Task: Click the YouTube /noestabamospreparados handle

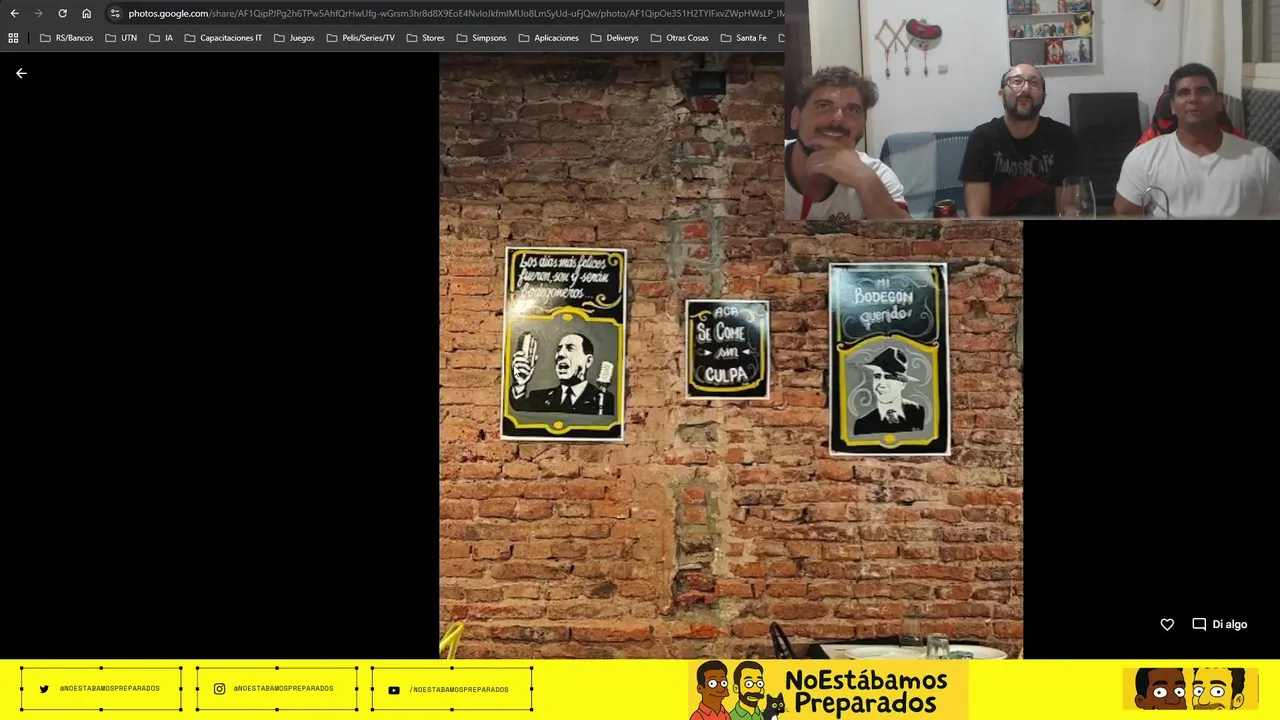Action: coord(459,689)
